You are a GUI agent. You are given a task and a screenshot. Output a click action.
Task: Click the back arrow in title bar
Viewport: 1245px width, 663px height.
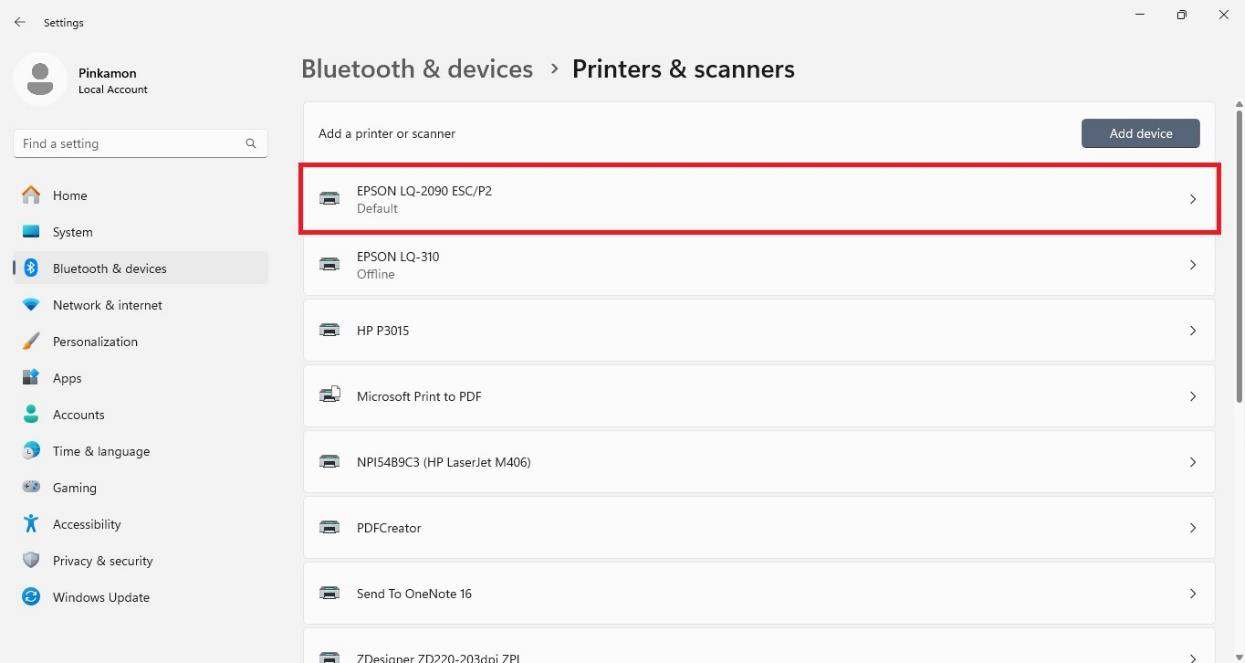[20, 22]
